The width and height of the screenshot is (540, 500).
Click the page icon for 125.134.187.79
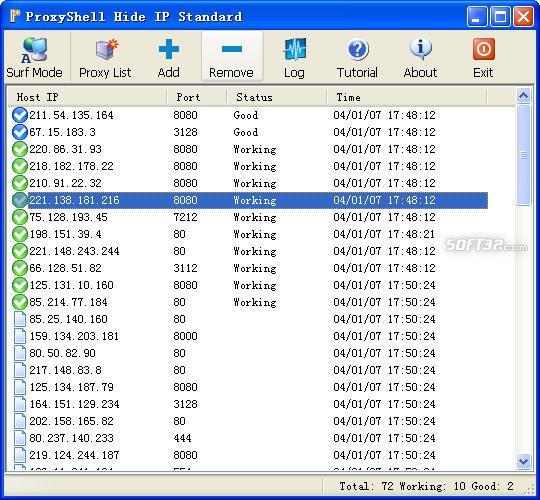point(20,387)
